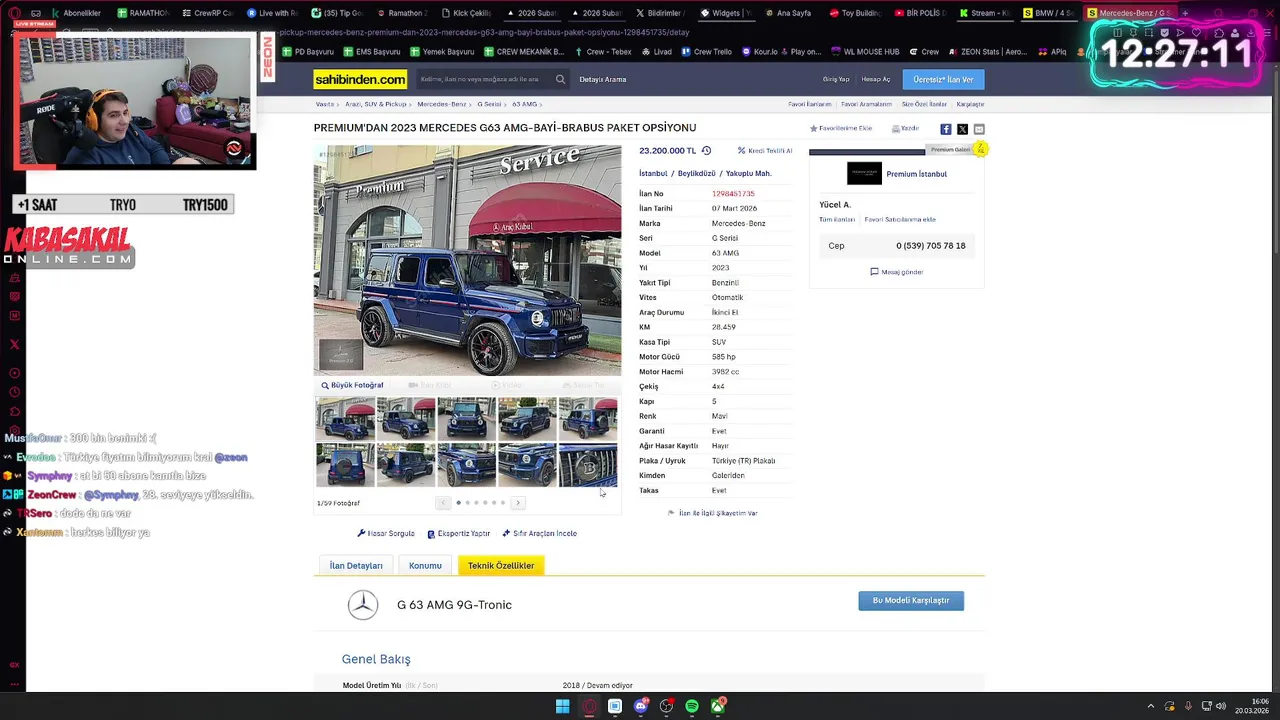Image resolution: width=1280 pixels, height=720 pixels.
Task: Click the Kredi Teklifi Al link
Action: point(765,151)
